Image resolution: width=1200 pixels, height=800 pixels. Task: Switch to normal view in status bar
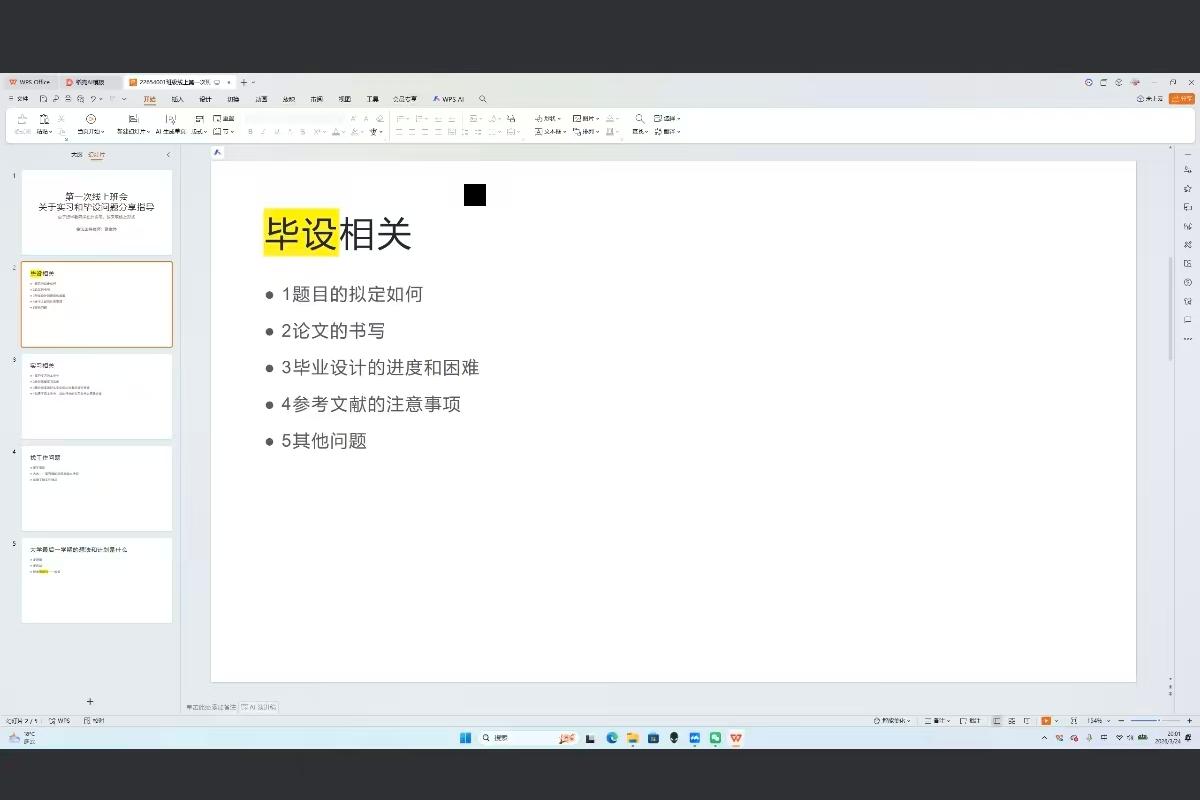tap(996, 720)
